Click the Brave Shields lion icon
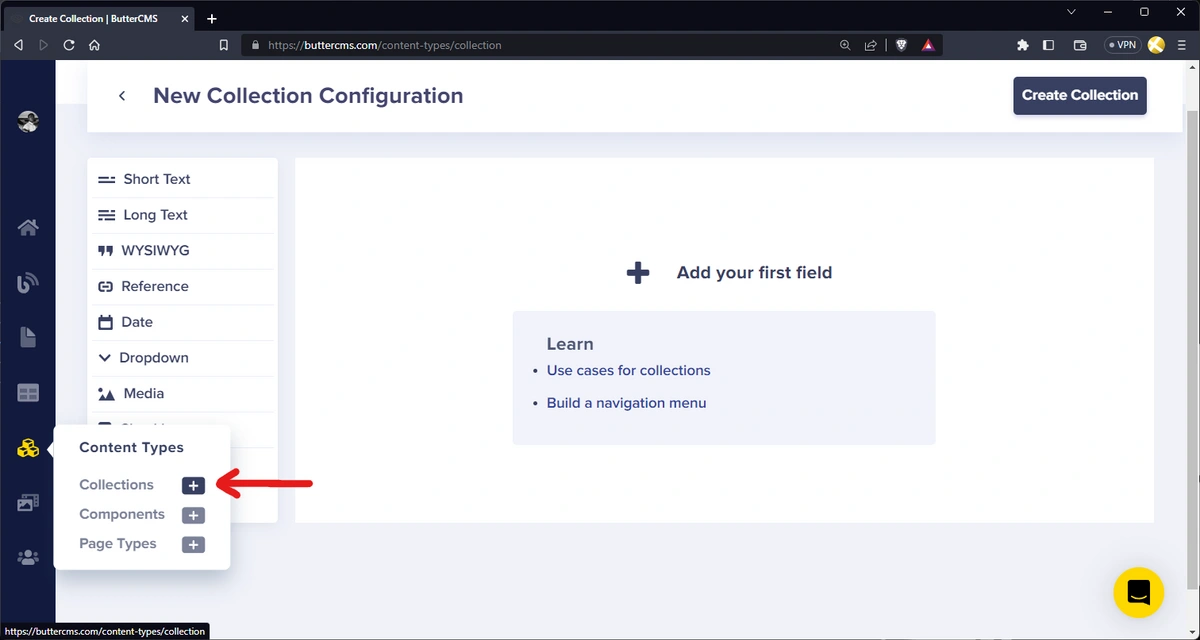 [x=901, y=45]
